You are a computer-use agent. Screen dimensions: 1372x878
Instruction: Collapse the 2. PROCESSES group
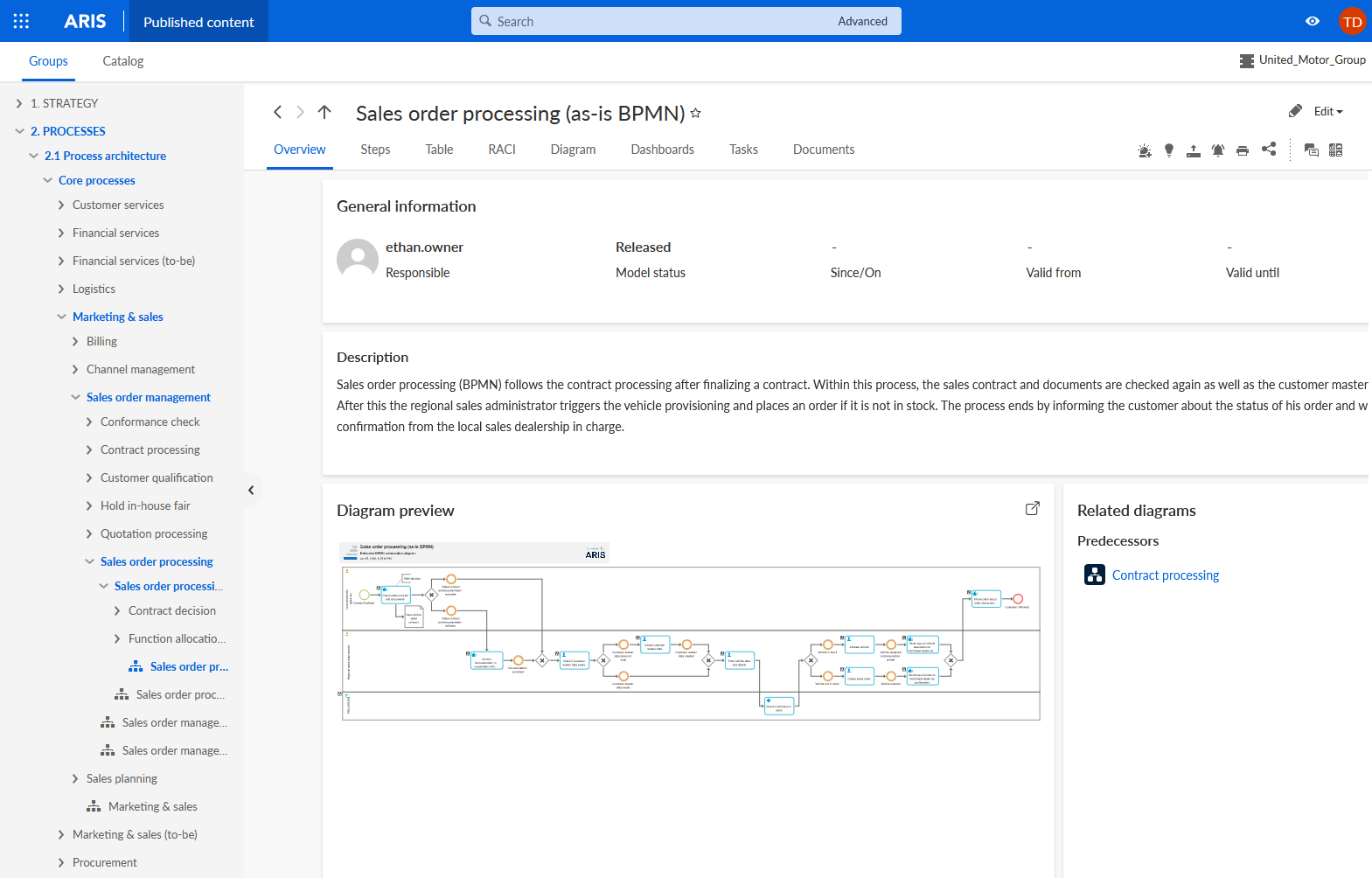tap(19, 131)
